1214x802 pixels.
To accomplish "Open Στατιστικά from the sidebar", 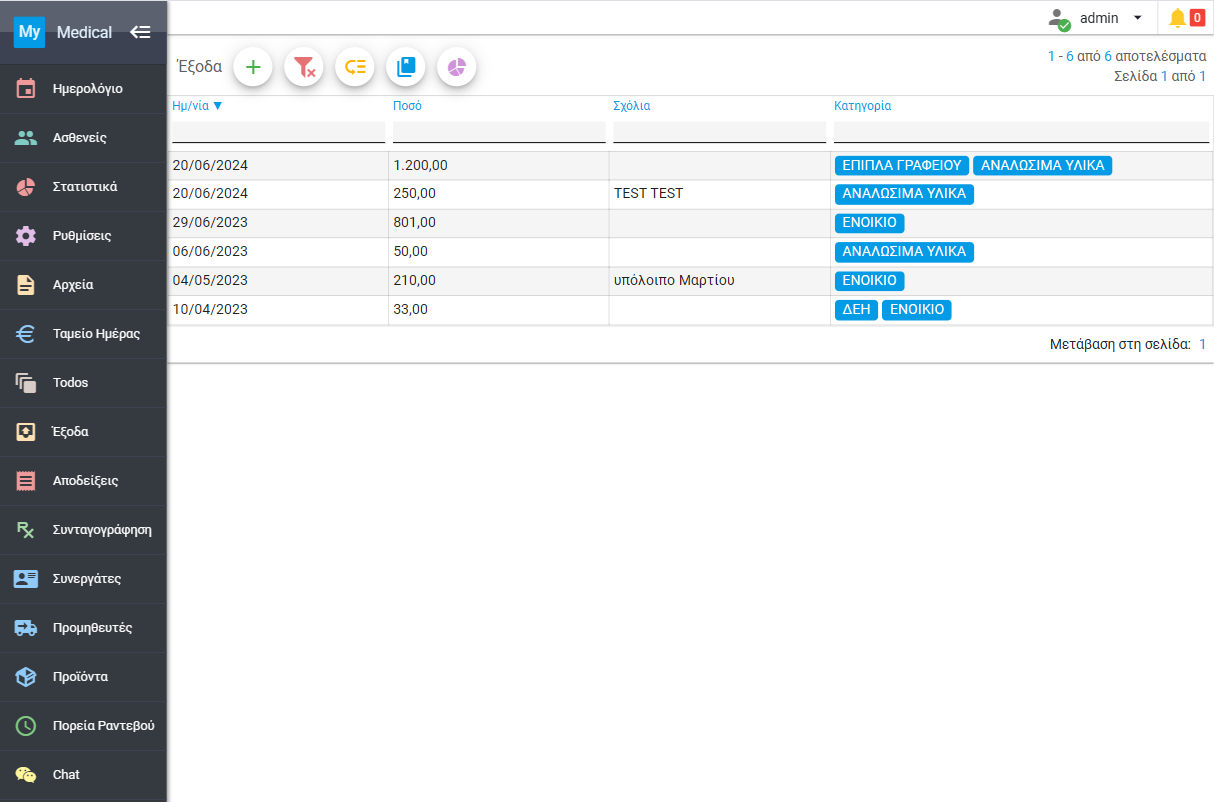I will 85,187.
